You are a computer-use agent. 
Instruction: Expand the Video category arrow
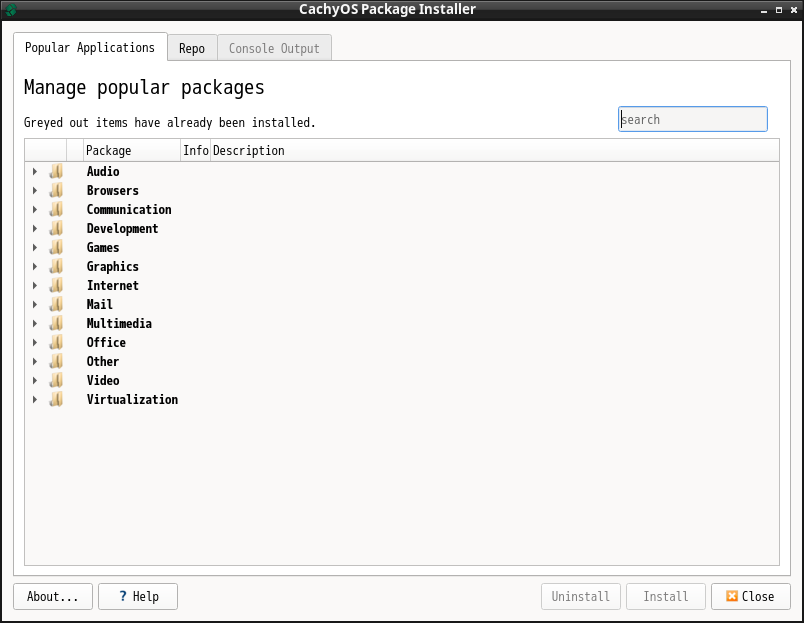pyautogui.click(x=35, y=381)
